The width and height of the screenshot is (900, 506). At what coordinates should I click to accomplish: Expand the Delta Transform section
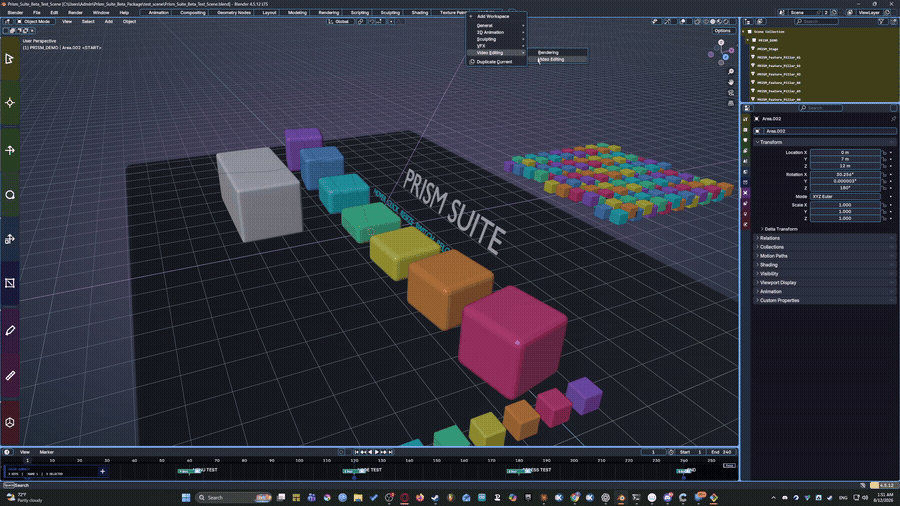(781, 229)
